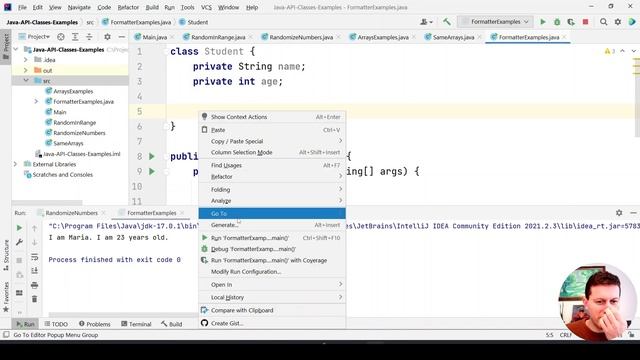This screenshot has width=640, height=360.
Task: Start debugging via the toolbar bug icon
Action: tap(557, 22)
